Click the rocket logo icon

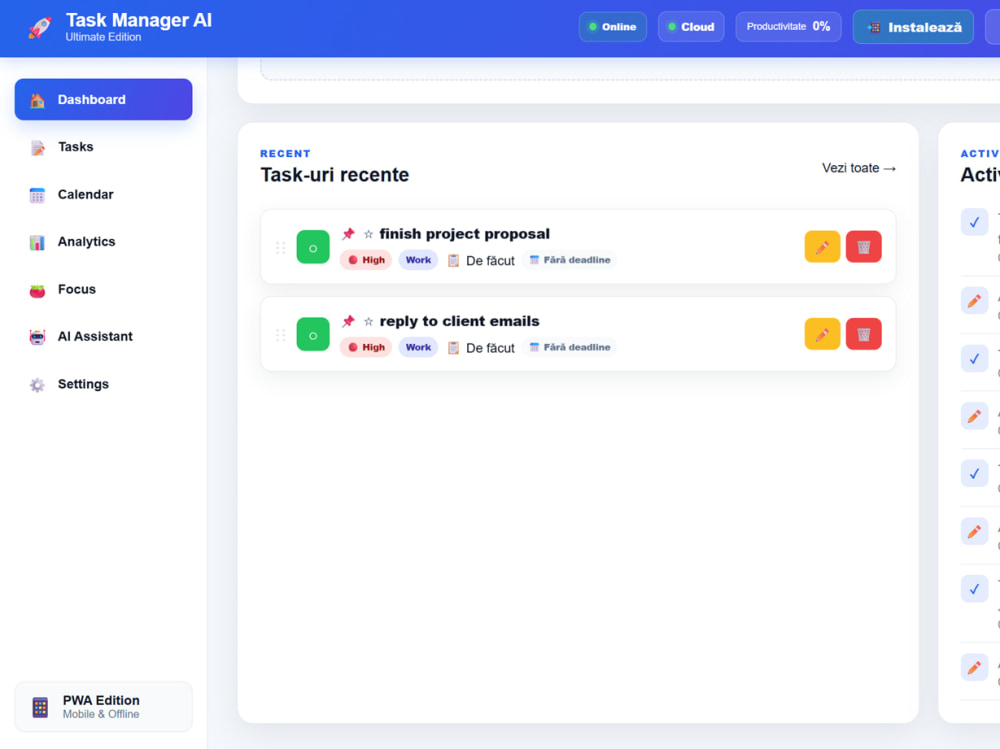click(40, 27)
